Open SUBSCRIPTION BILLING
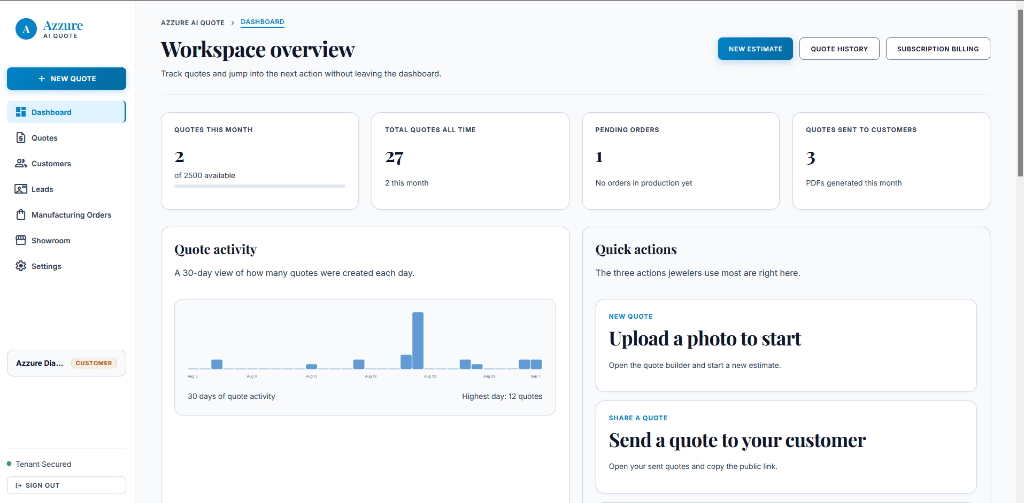 938,48
